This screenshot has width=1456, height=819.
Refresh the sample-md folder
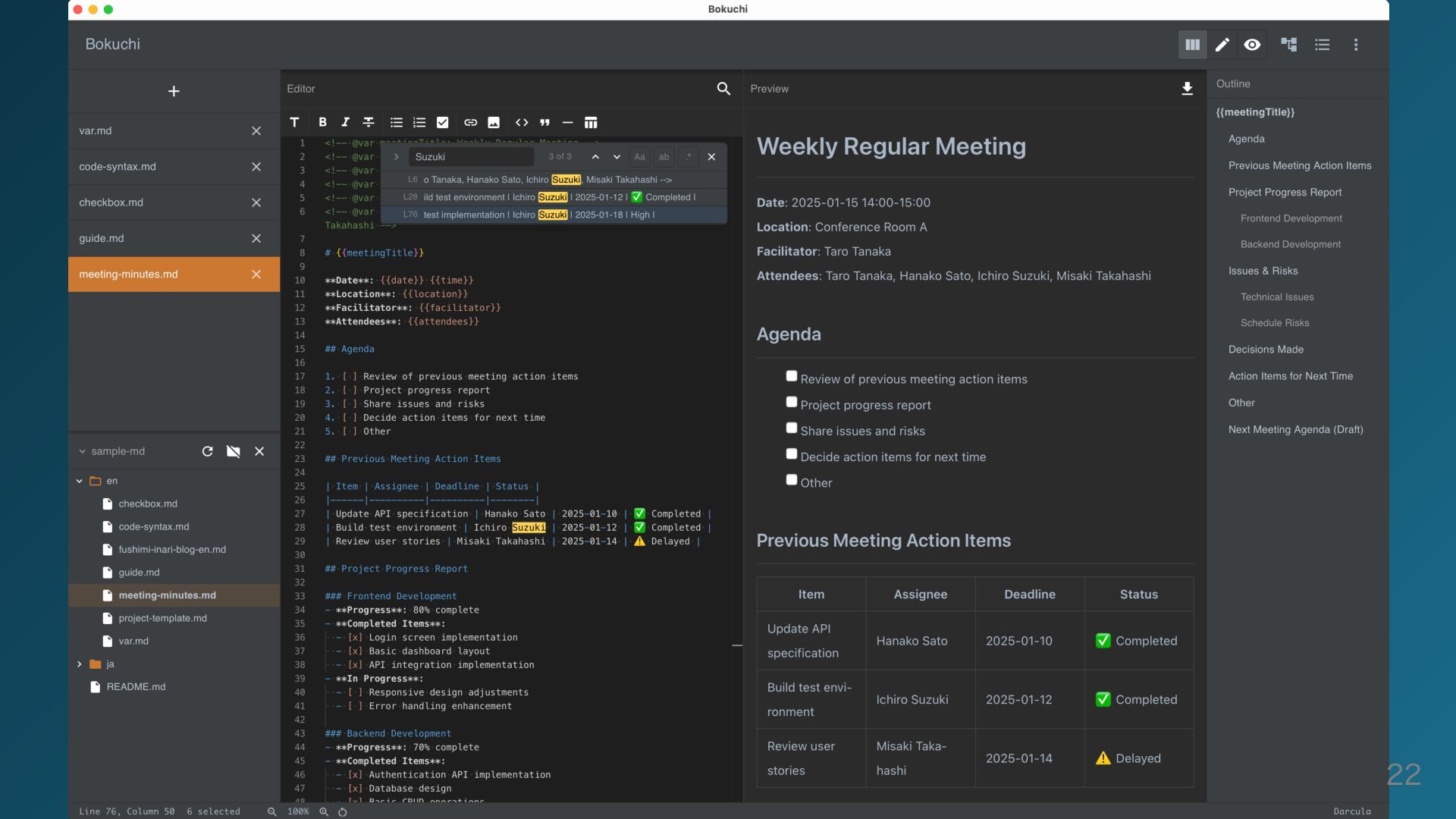[207, 451]
